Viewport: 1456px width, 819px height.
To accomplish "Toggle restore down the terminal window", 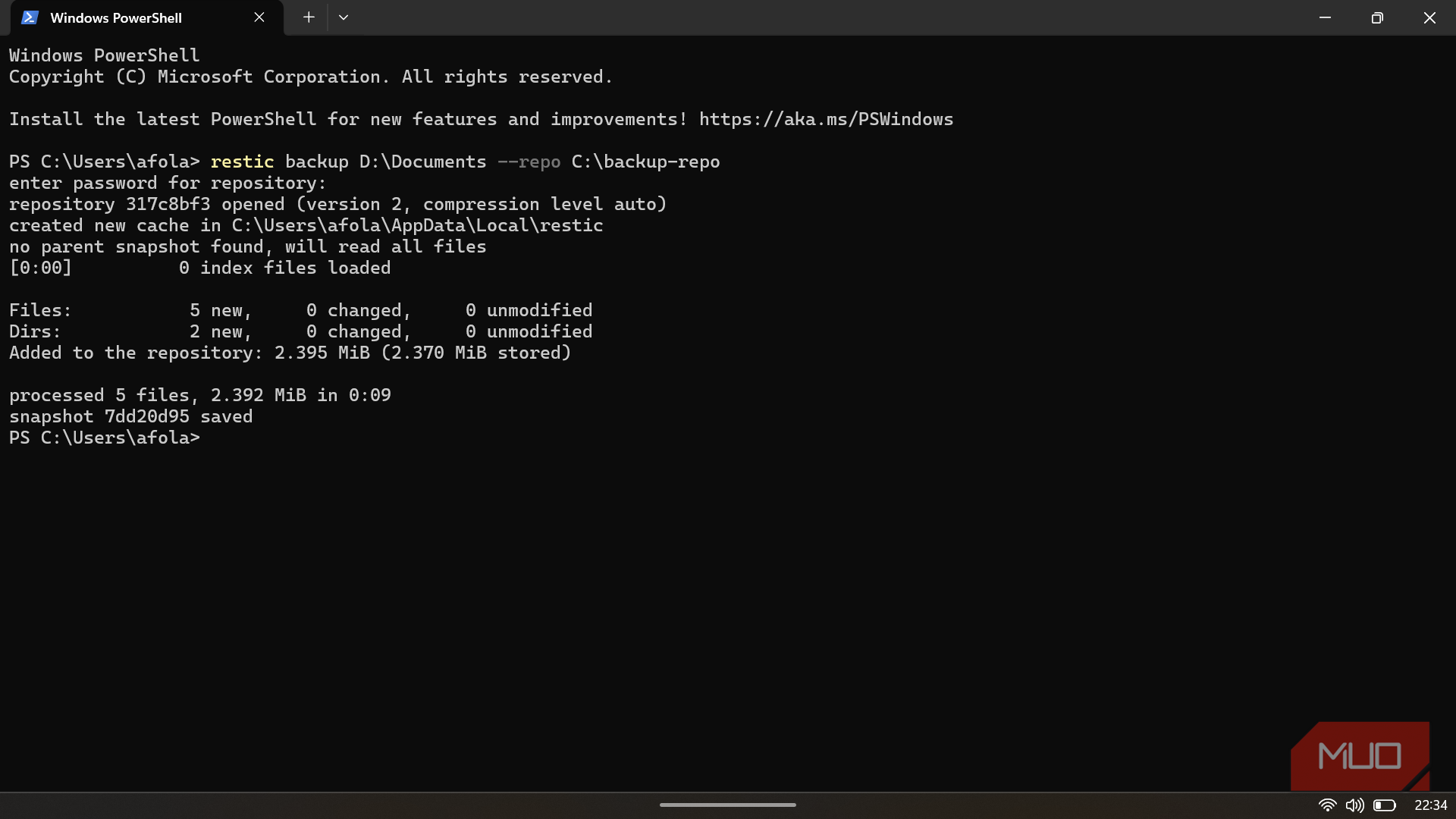I will pyautogui.click(x=1377, y=17).
